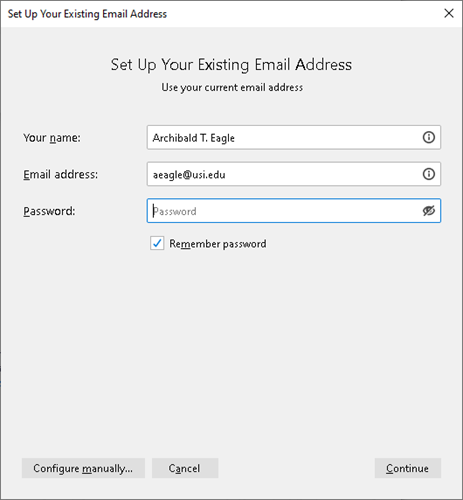Toggle password visibility with the crossed-eye icon
The height and width of the screenshot is (500, 463).
(x=429, y=211)
